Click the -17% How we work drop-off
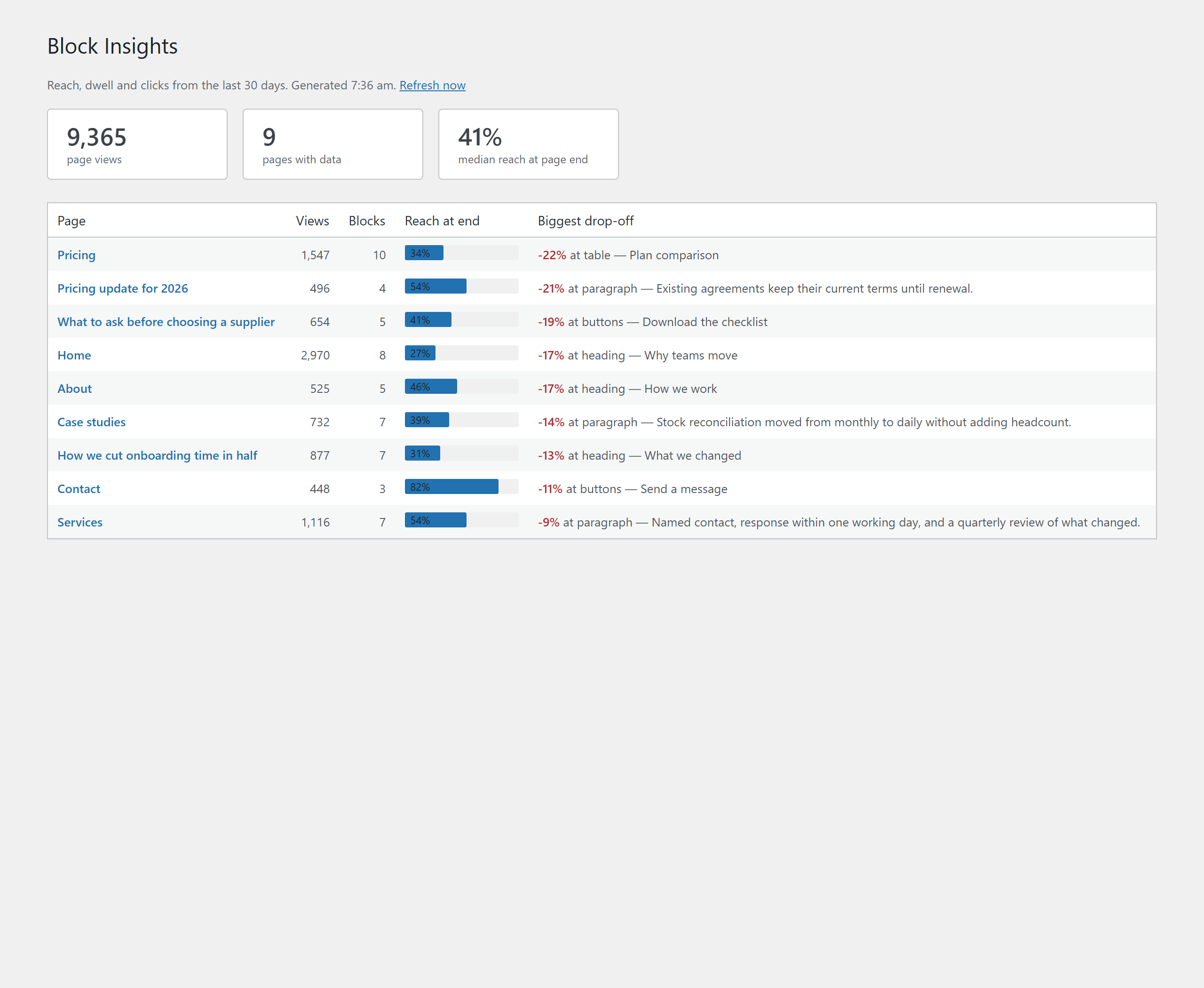 click(x=627, y=389)
